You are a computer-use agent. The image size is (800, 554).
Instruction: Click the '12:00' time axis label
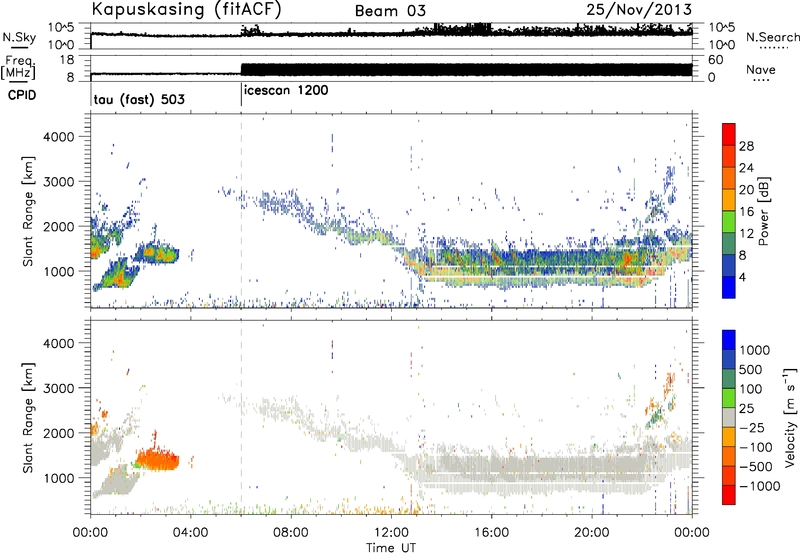[391, 533]
